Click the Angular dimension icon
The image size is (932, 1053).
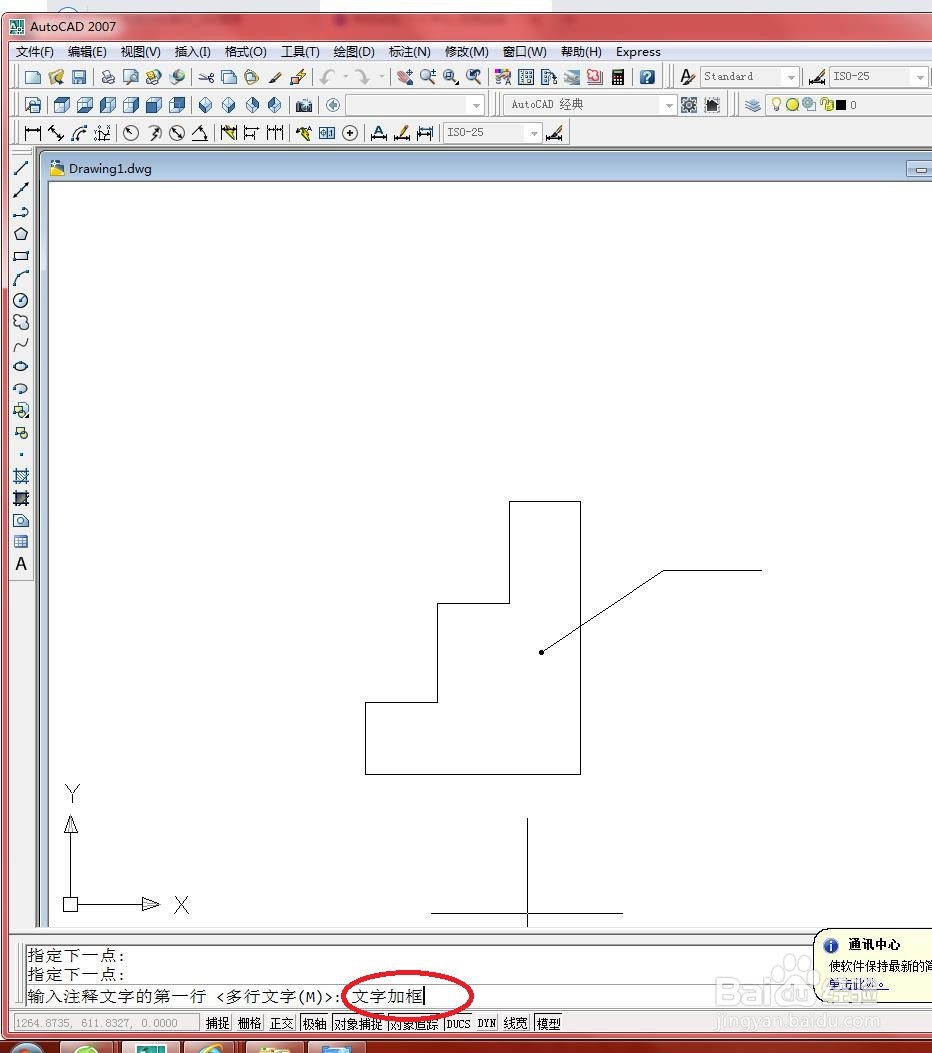click(x=199, y=133)
